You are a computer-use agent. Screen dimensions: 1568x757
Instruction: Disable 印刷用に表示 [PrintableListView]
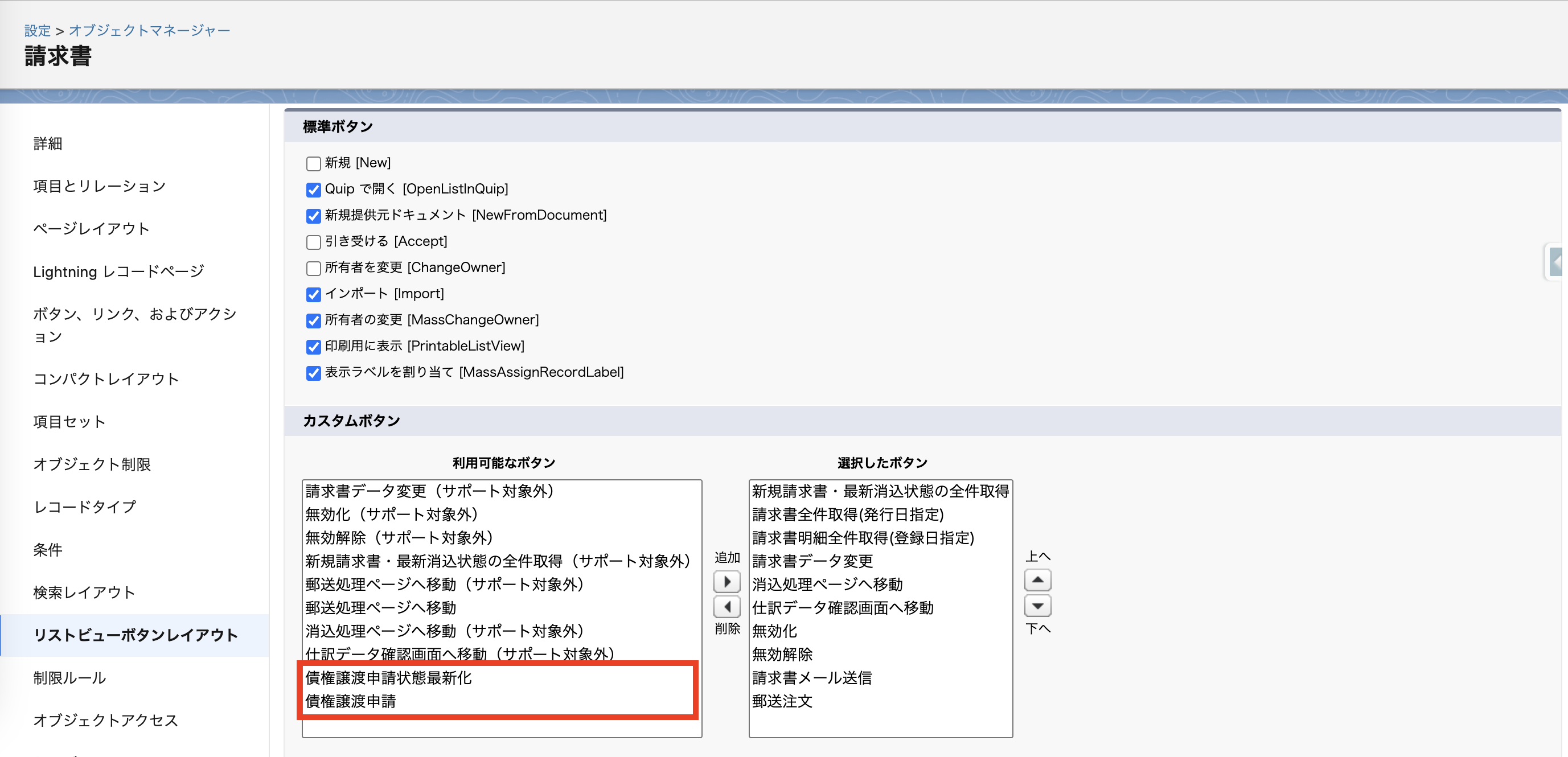[313, 347]
